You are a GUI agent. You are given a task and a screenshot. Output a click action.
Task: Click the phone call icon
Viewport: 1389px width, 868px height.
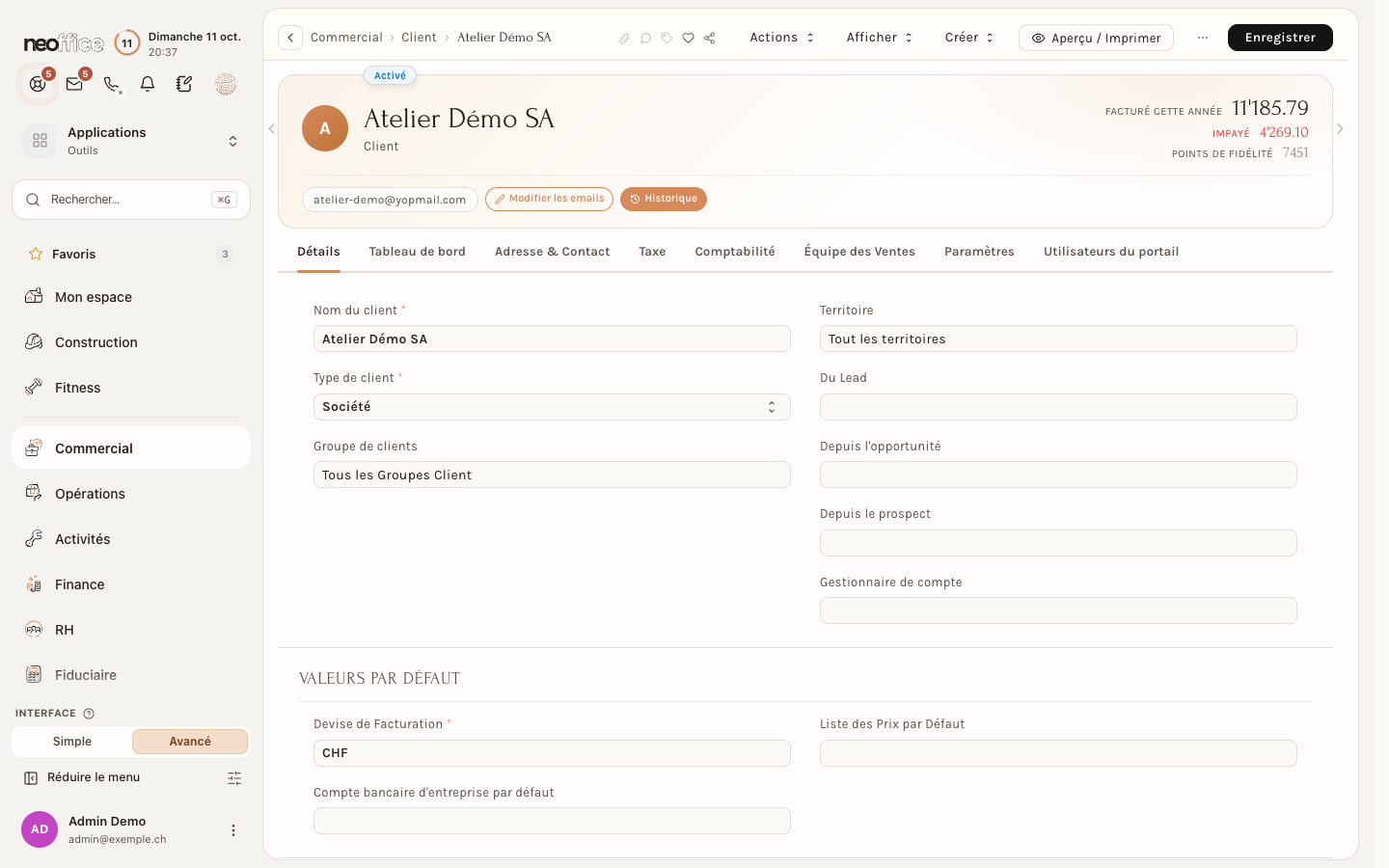[112, 84]
